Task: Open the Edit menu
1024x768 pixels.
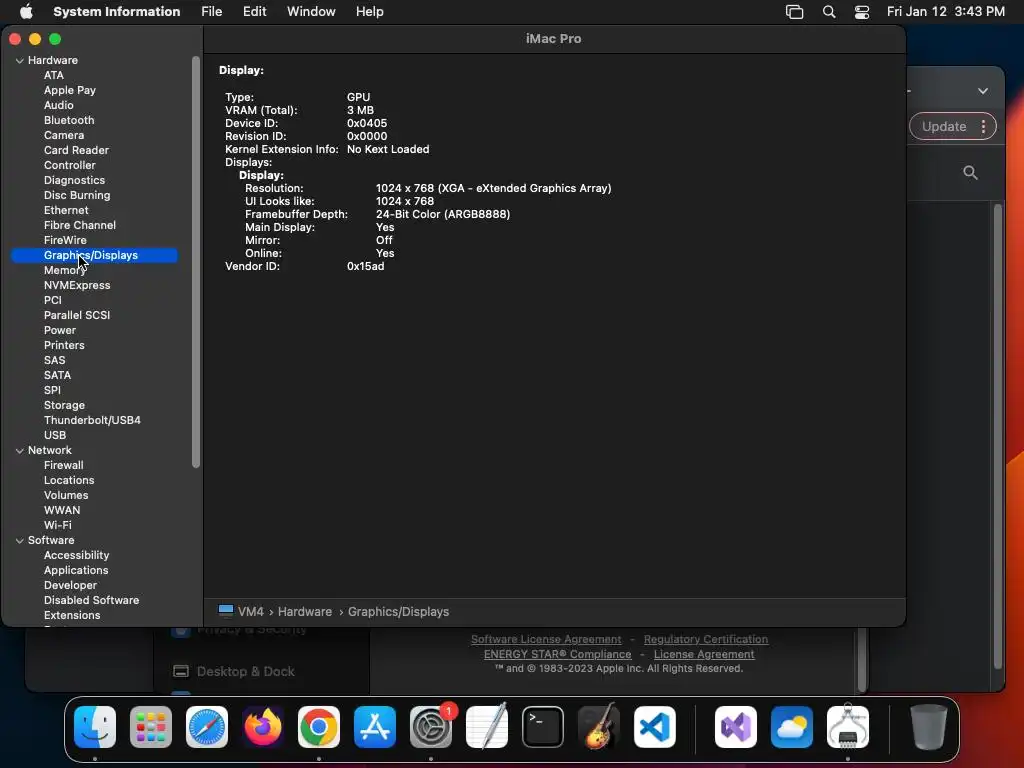Action: click(x=255, y=11)
